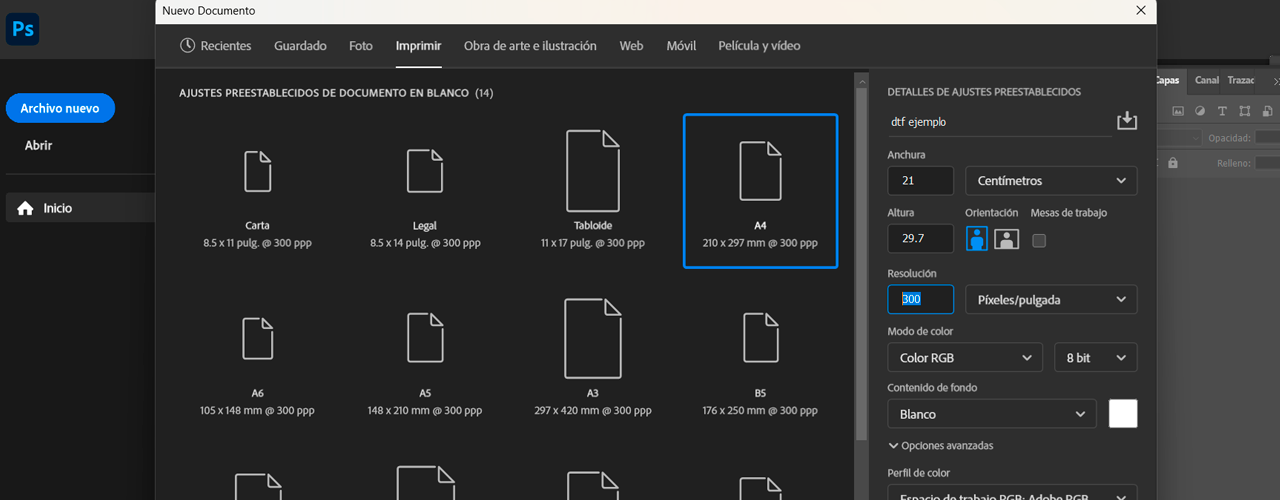Choose the Legal document preset

tap(424, 192)
